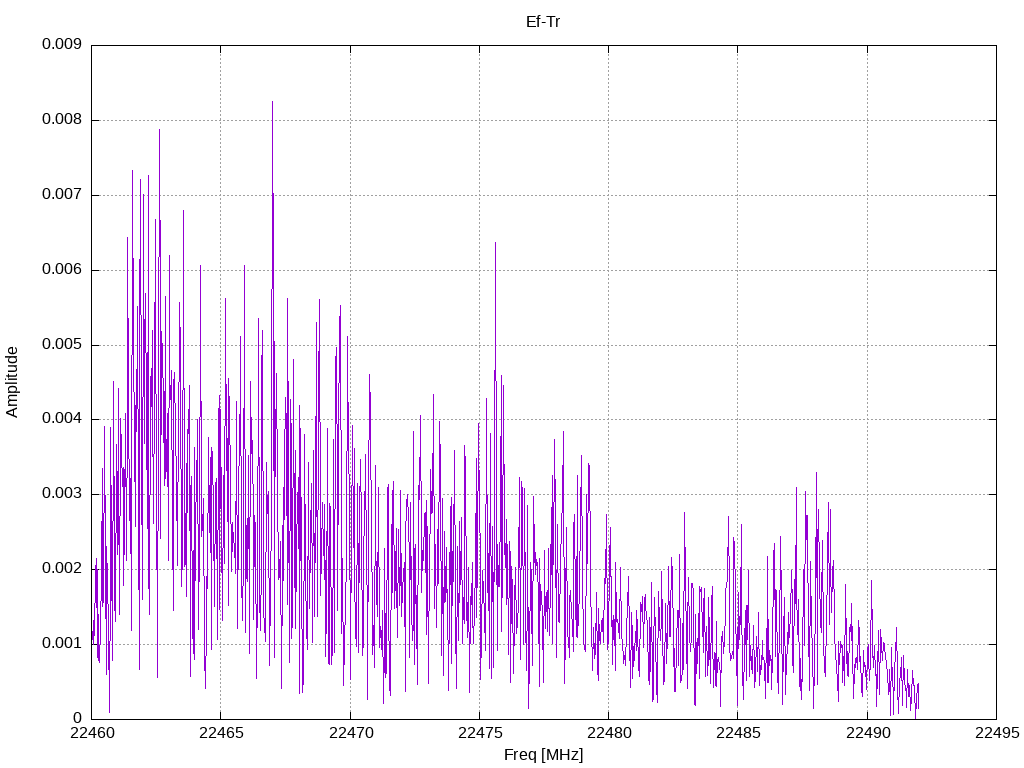Click the y-axis tick label 0.005

coord(62,345)
